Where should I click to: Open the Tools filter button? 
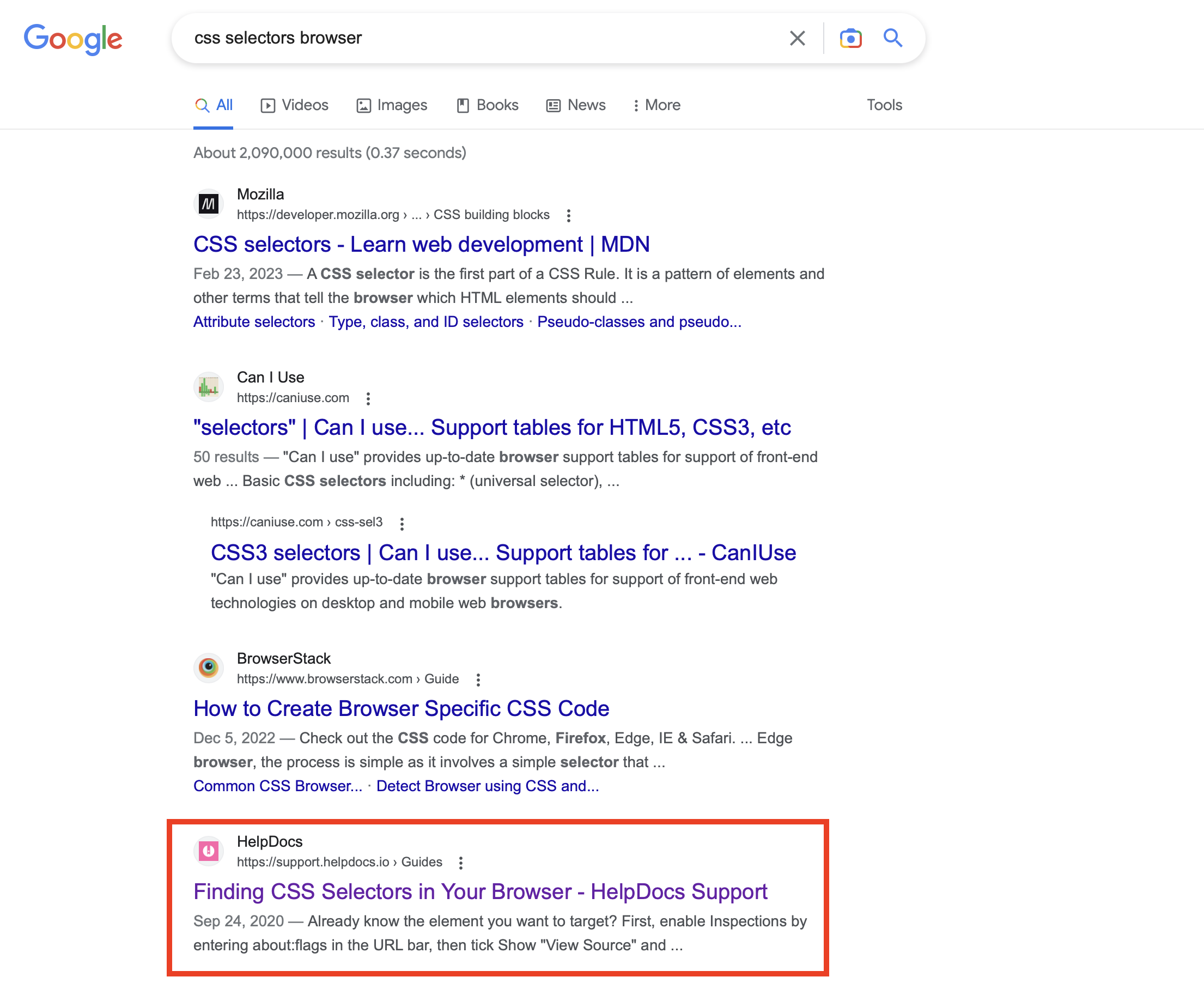coord(884,105)
